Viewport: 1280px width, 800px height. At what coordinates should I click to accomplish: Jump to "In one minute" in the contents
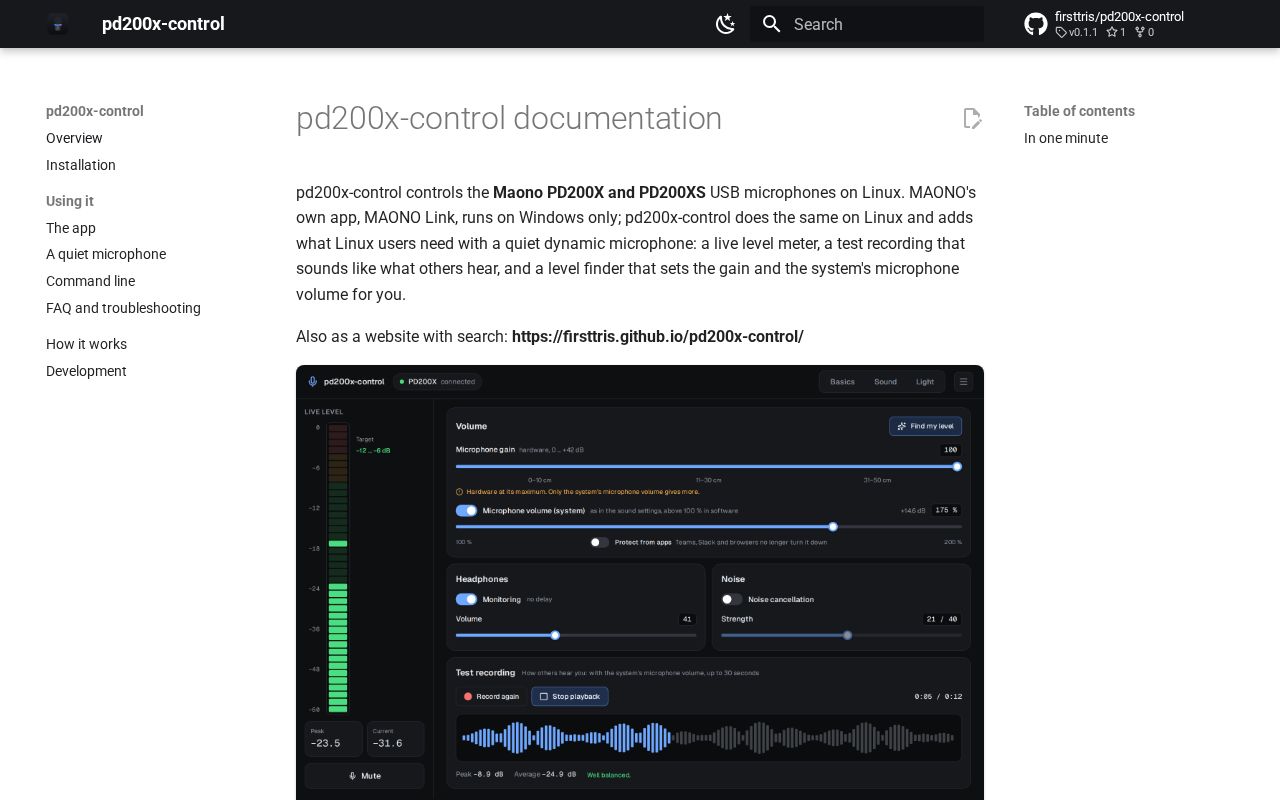pyautogui.click(x=1066, y=138)
